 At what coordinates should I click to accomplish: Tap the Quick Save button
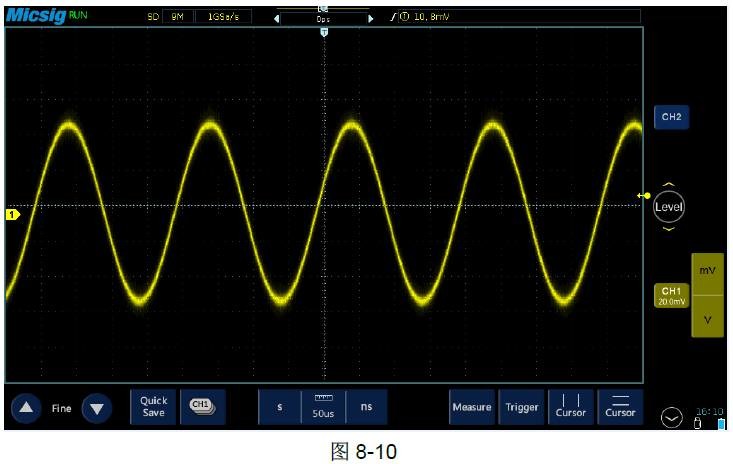[153, 407]
